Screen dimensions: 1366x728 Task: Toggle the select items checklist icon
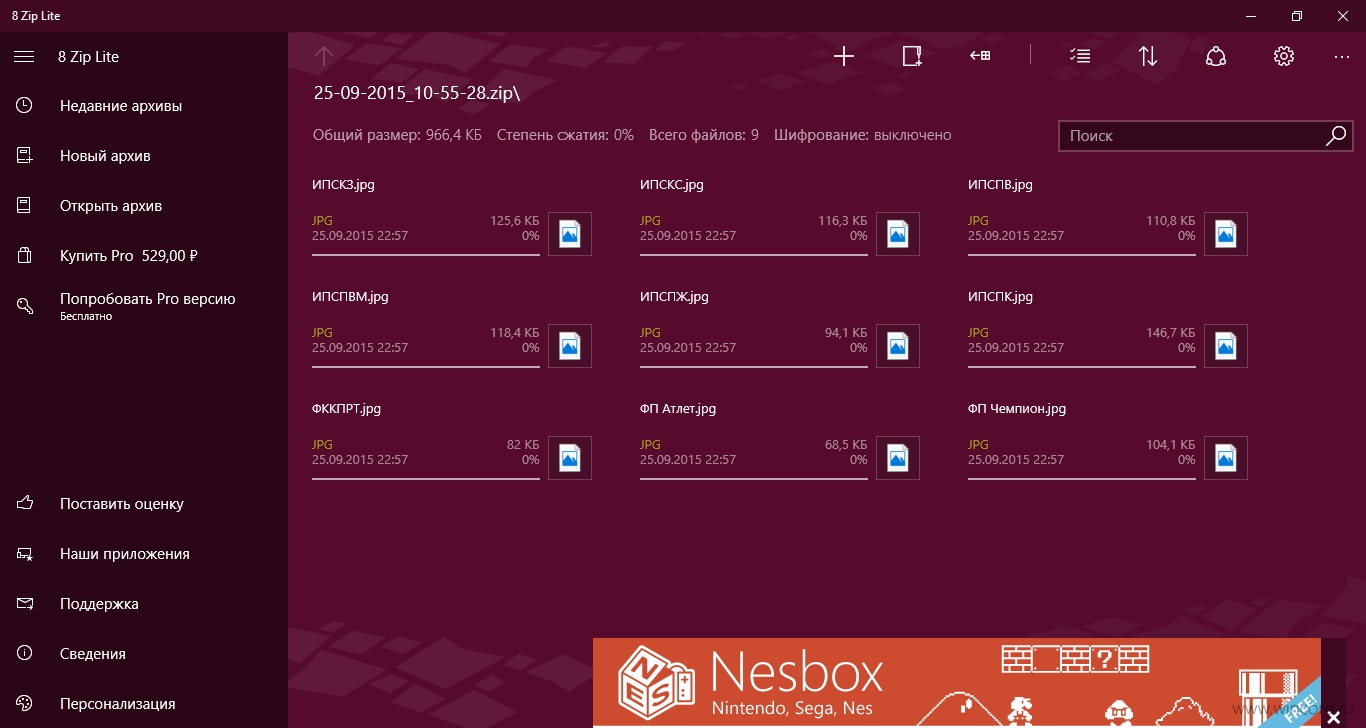1080,57
